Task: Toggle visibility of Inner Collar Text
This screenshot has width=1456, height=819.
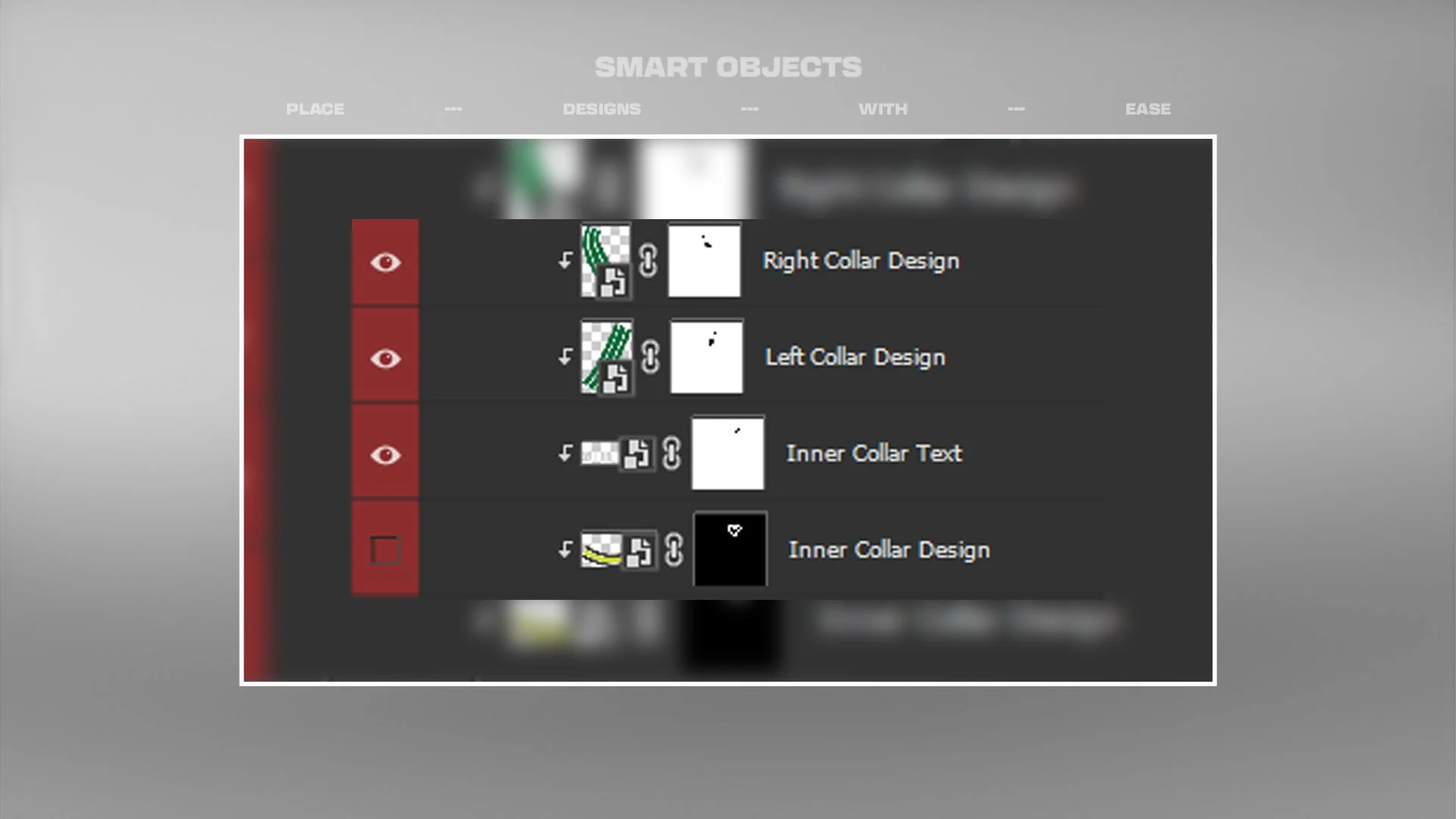Action: click(x=385, y=454)
